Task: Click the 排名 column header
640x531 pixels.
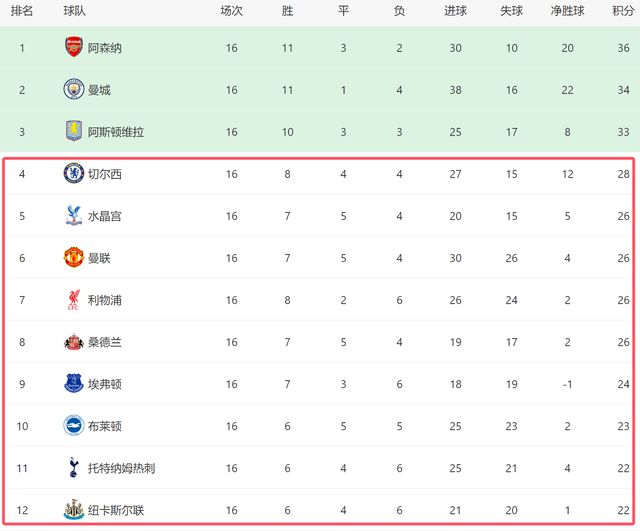Action: point(22,12)
